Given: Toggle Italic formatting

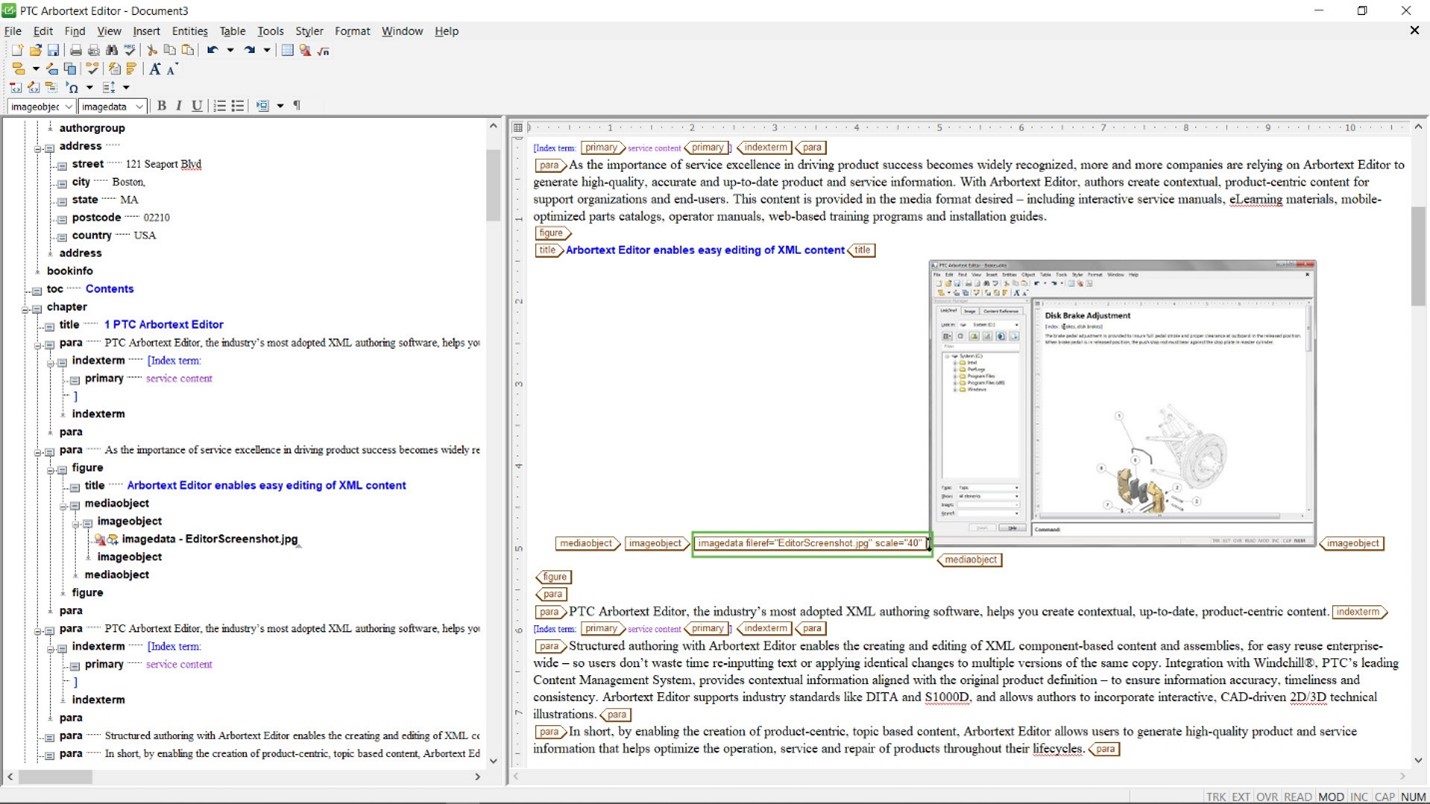Looking at the screenshot, I should [x=179, y=106].
